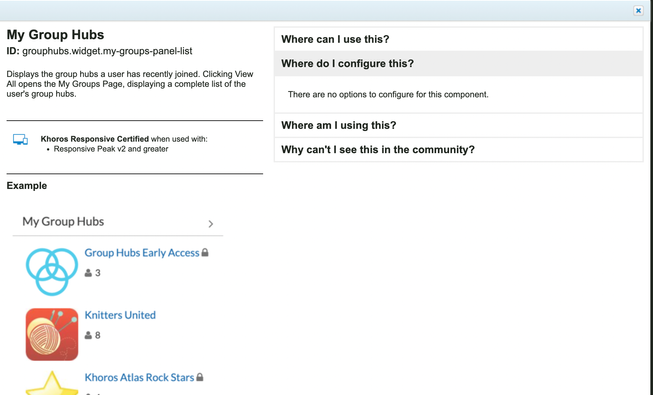Click the responsive devices icon

20,140
